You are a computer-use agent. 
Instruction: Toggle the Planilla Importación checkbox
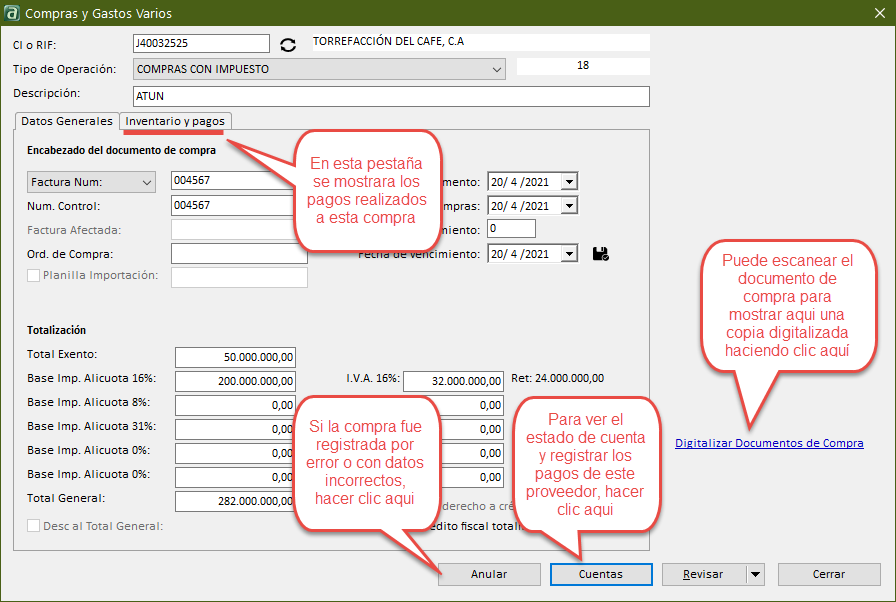click(34, 275)
